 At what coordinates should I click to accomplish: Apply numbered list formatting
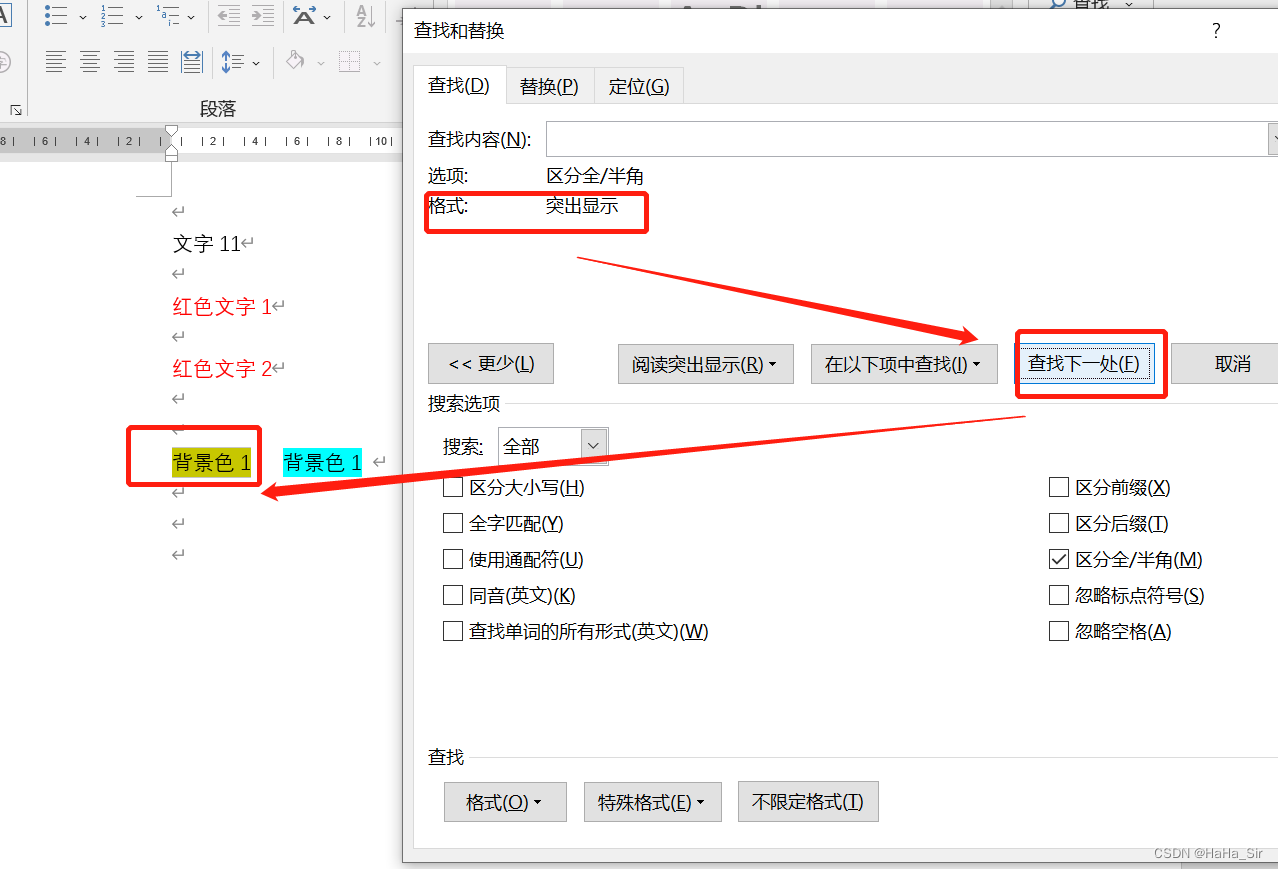[111, 15]
